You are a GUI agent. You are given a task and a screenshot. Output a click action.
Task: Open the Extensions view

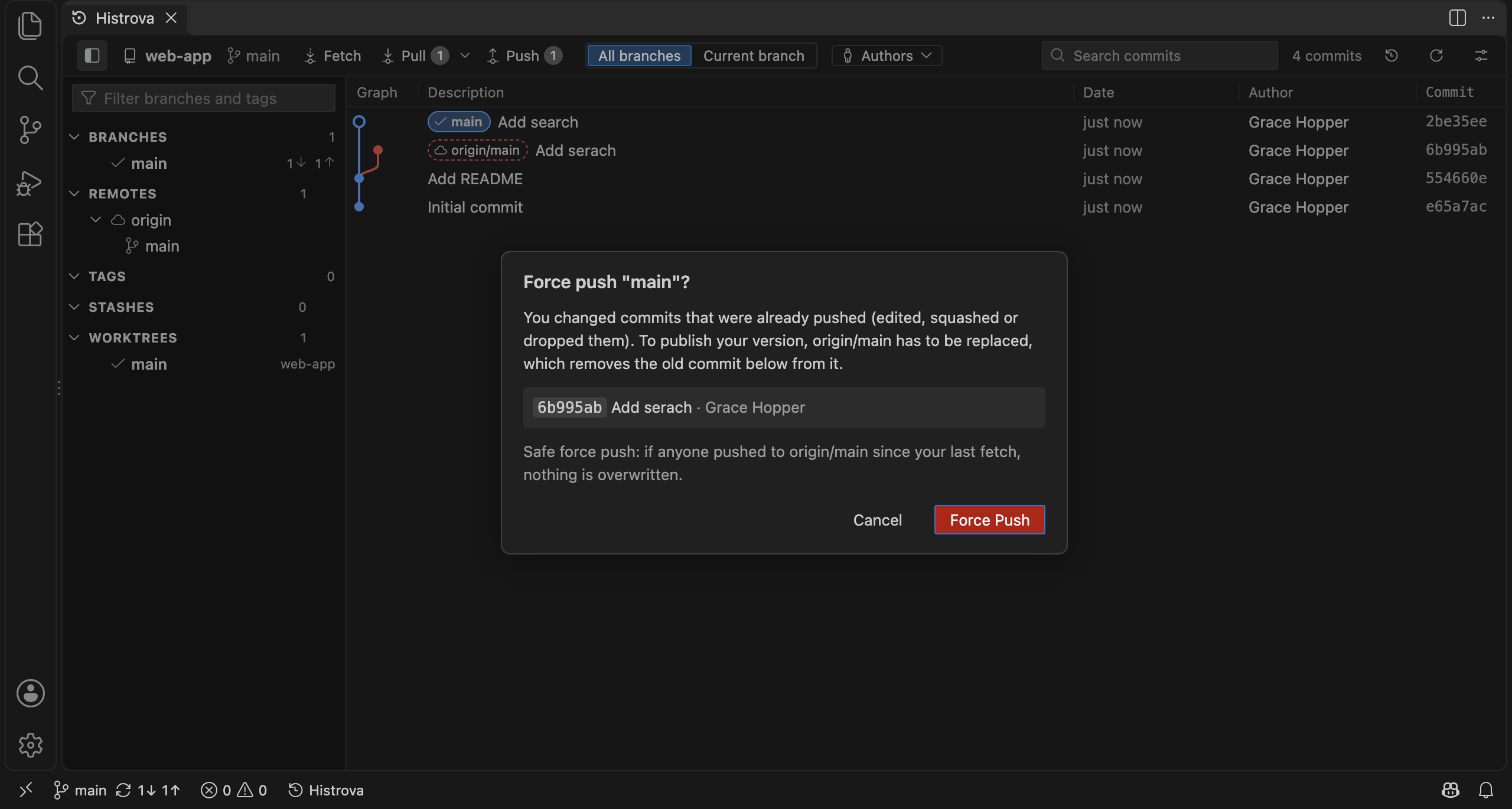tap(30, 234)
